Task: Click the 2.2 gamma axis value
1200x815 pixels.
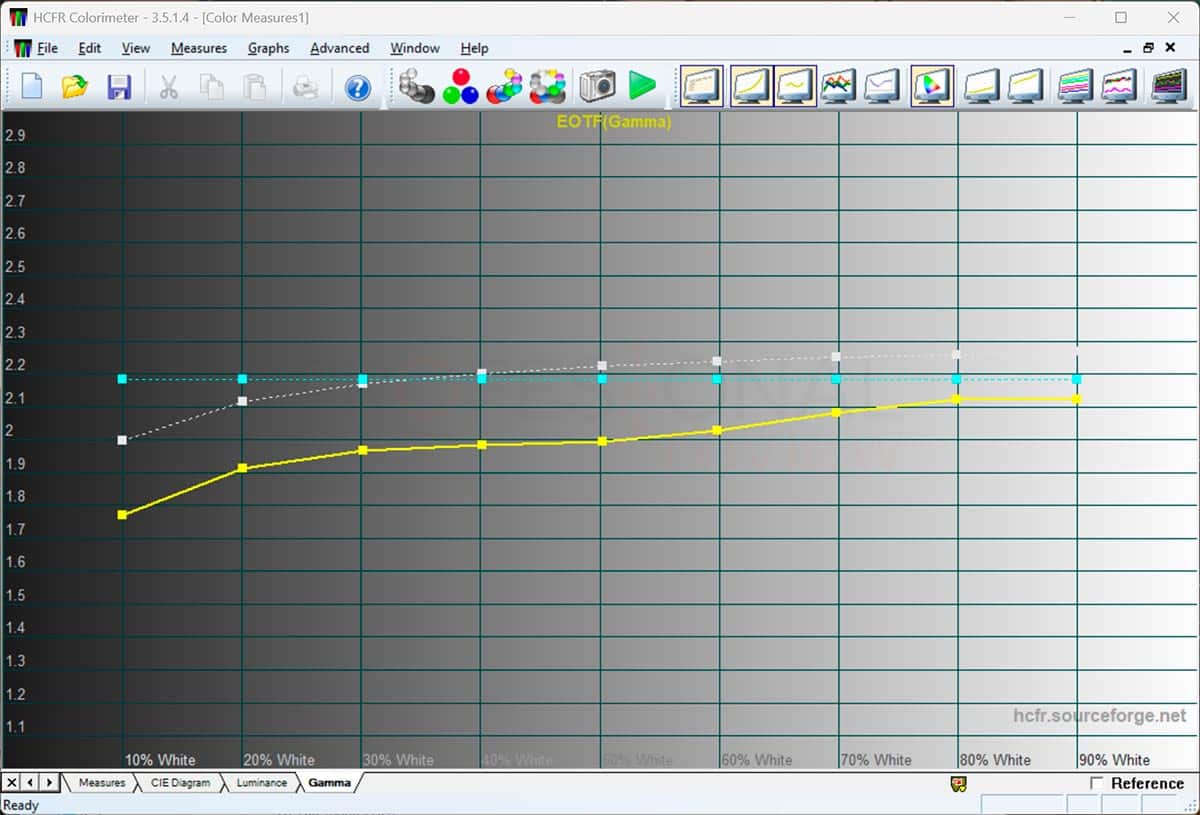Action: (x=15, y=365)
